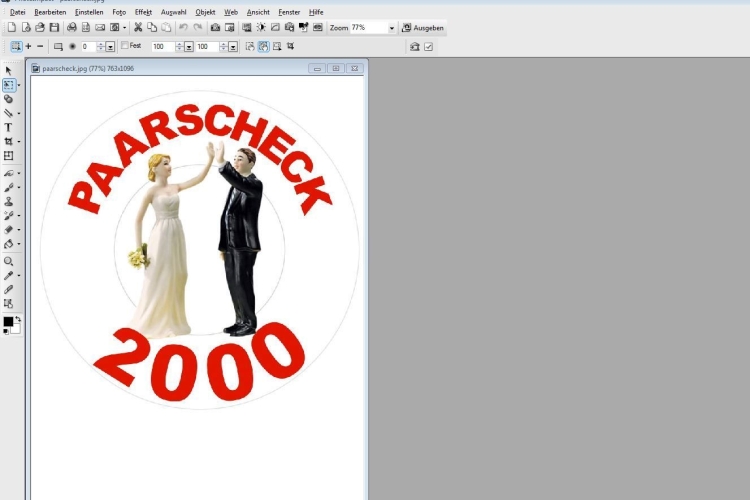The height and width of the screenshot is (500, 750).
Task: Toggle the highlighted hand selection option
Action: (264, 46)
